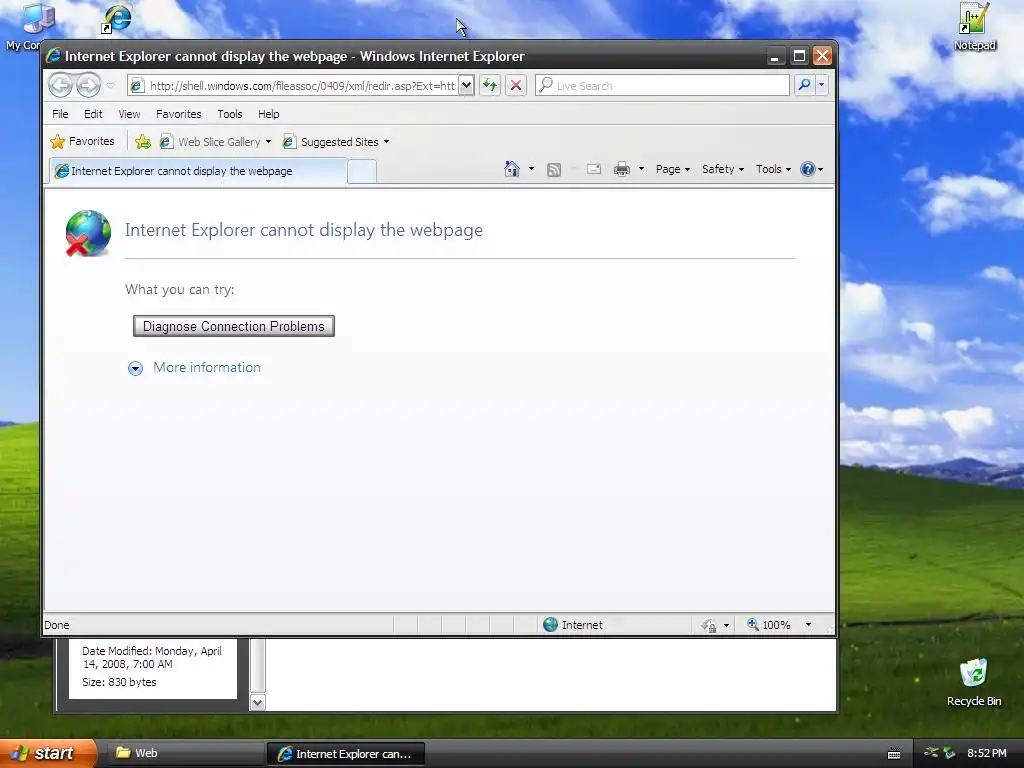Click the Favorites star button
The image size is (1024, 768).
(x=83, y=141)
